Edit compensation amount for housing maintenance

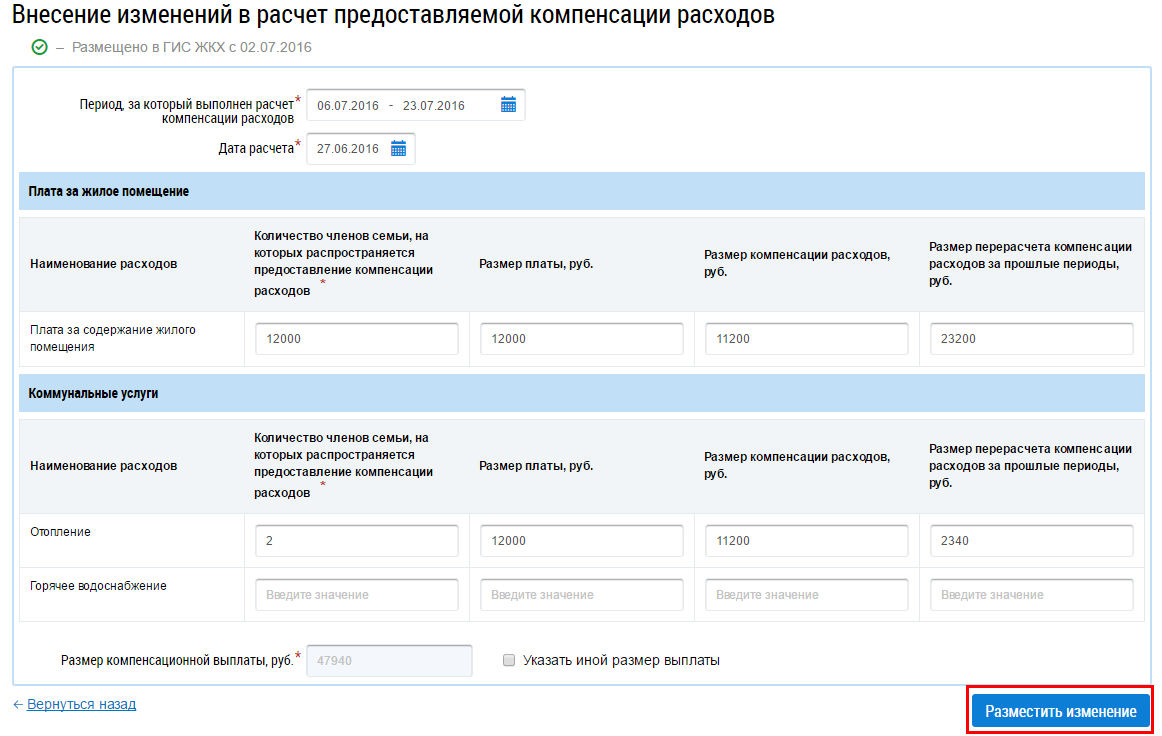point(806,339)
